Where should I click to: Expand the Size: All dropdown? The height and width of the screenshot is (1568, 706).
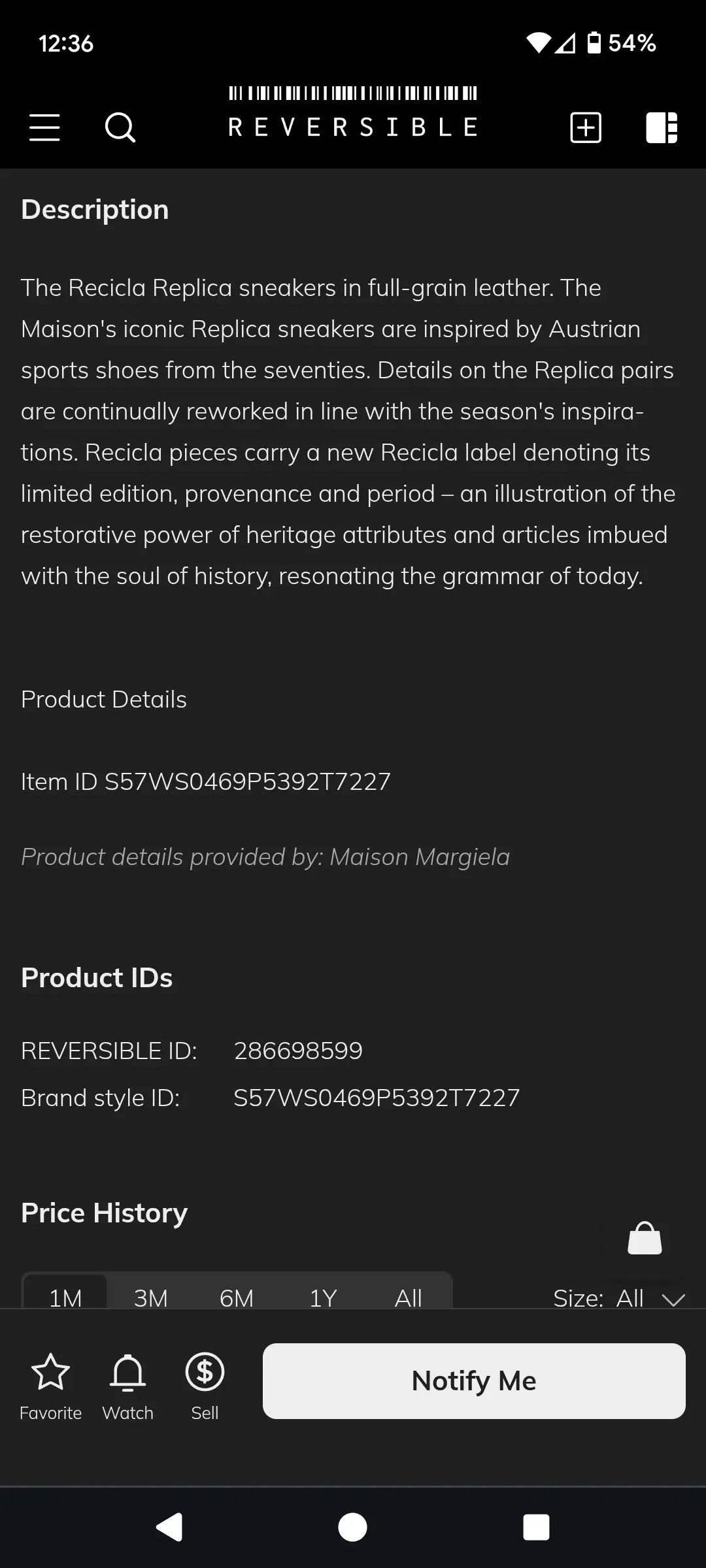tap(619, 1298)
